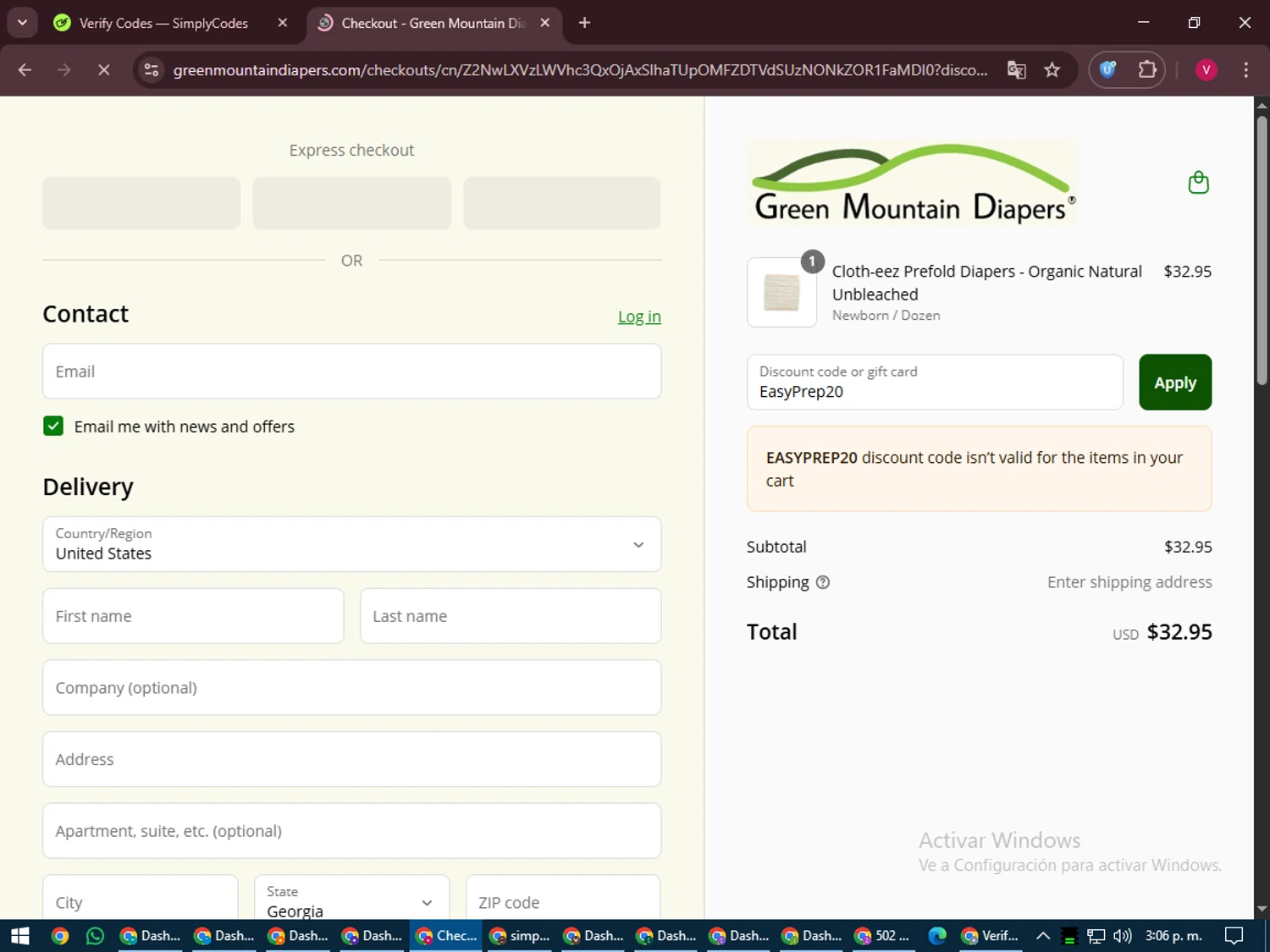The height and width of the screenshot is (952, 1270).
Task: Click the USD $32.95 total amount
Action: point(1162,632)
